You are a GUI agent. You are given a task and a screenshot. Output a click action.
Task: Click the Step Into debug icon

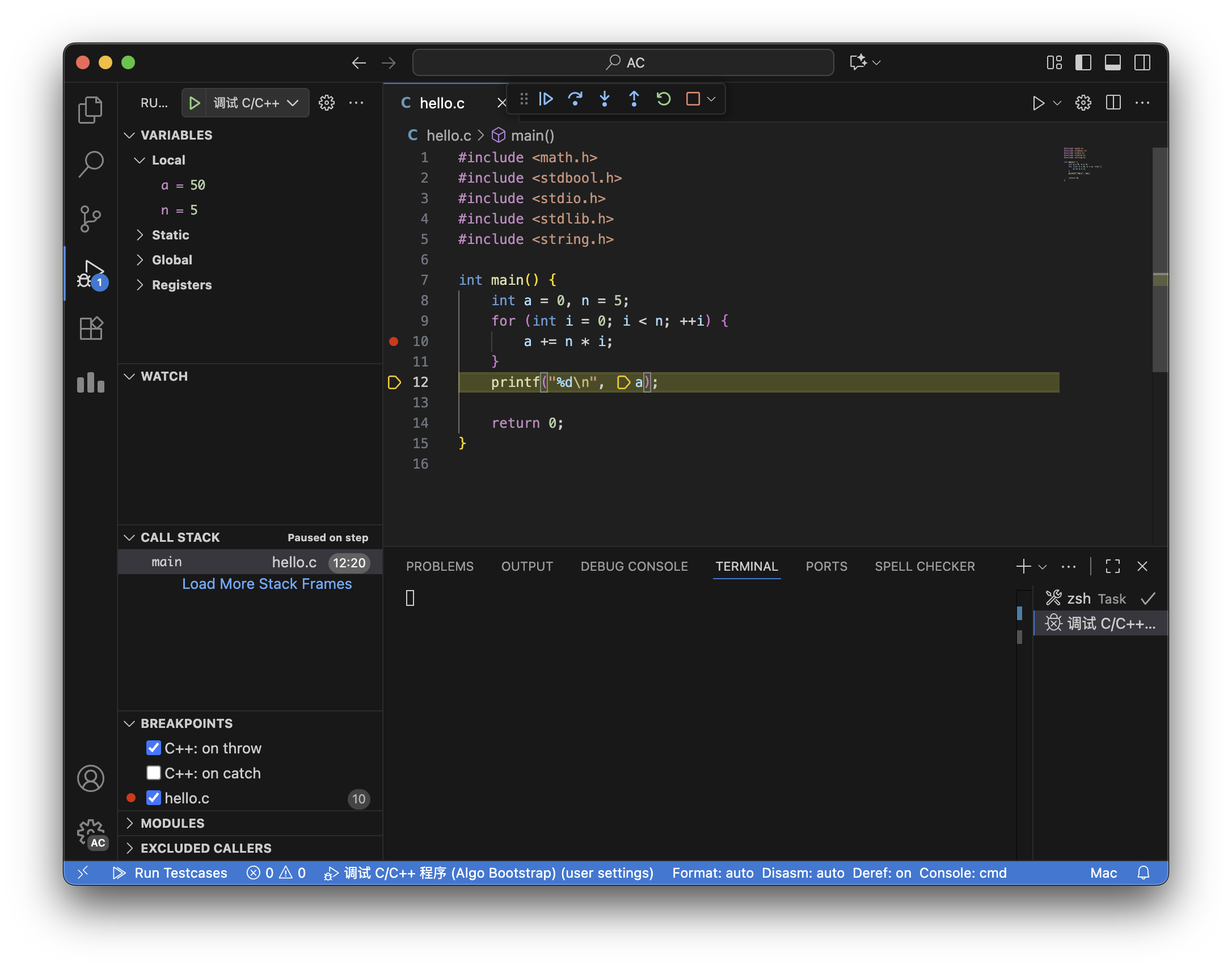point(605,99)
